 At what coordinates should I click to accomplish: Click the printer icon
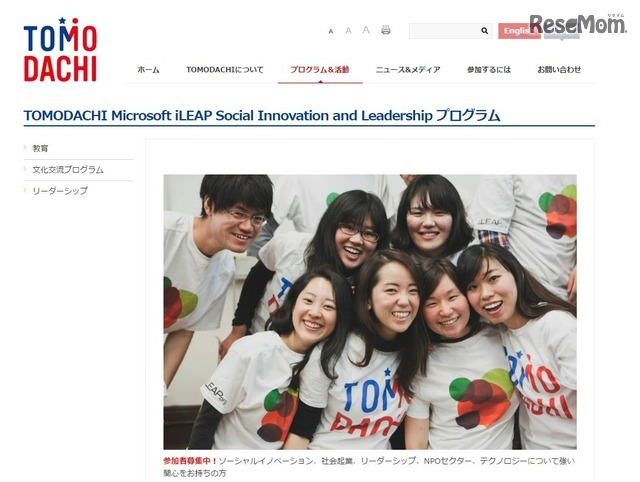click(386, 30)
